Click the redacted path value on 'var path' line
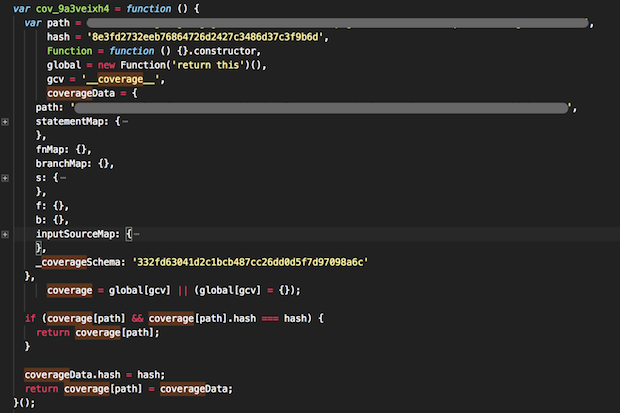620x413 pixels. click(337, 23)
